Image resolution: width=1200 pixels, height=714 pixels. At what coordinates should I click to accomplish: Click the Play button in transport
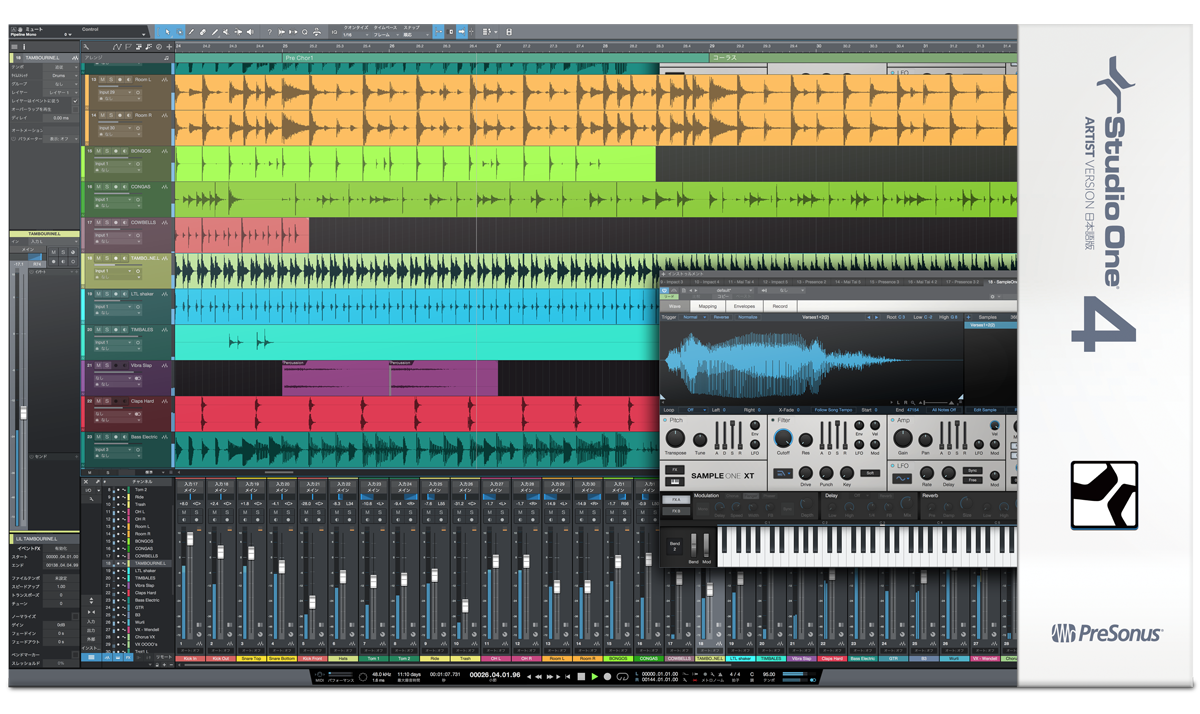click(595, 677)
